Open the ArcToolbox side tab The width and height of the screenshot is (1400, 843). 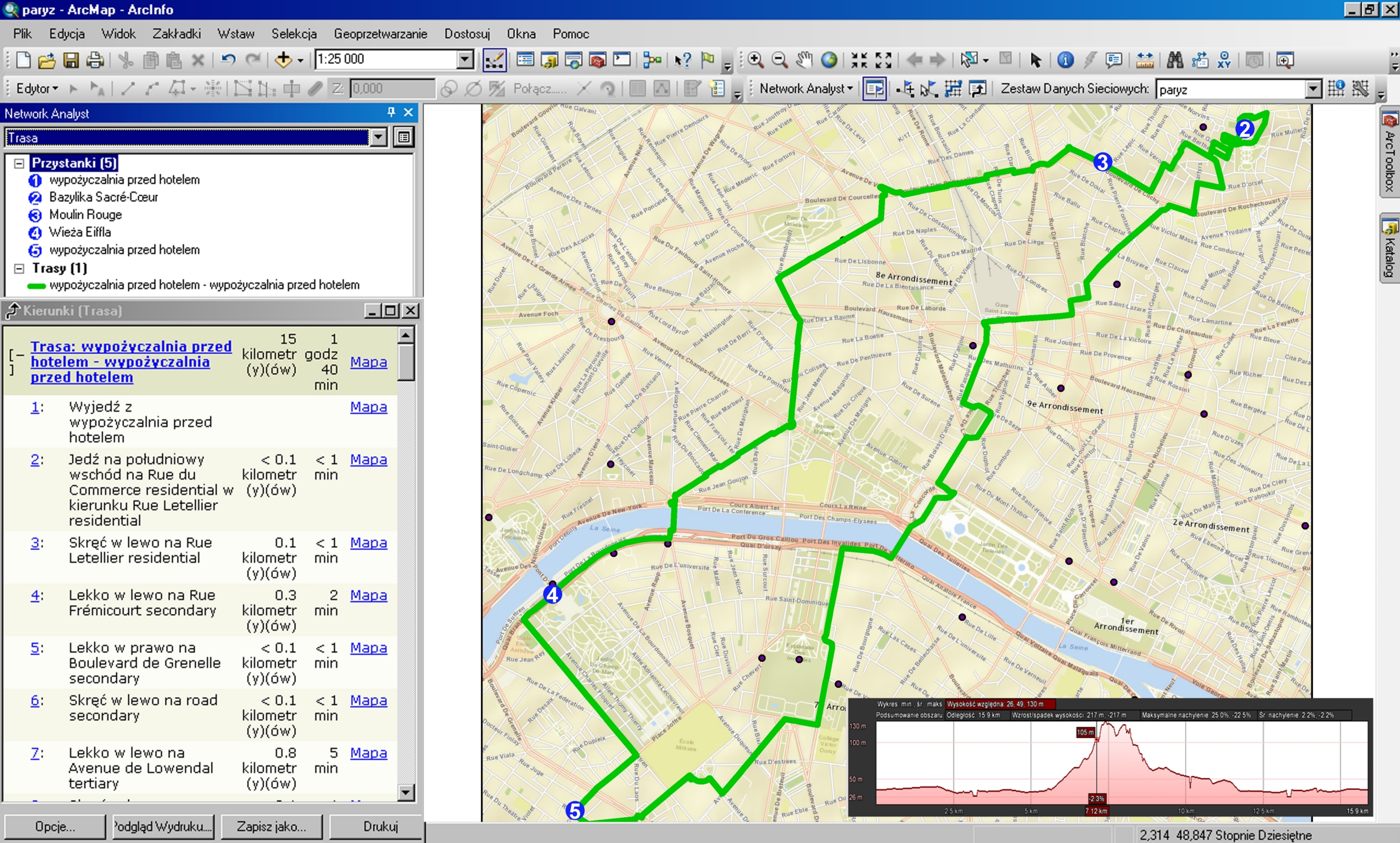(1390, 152)
